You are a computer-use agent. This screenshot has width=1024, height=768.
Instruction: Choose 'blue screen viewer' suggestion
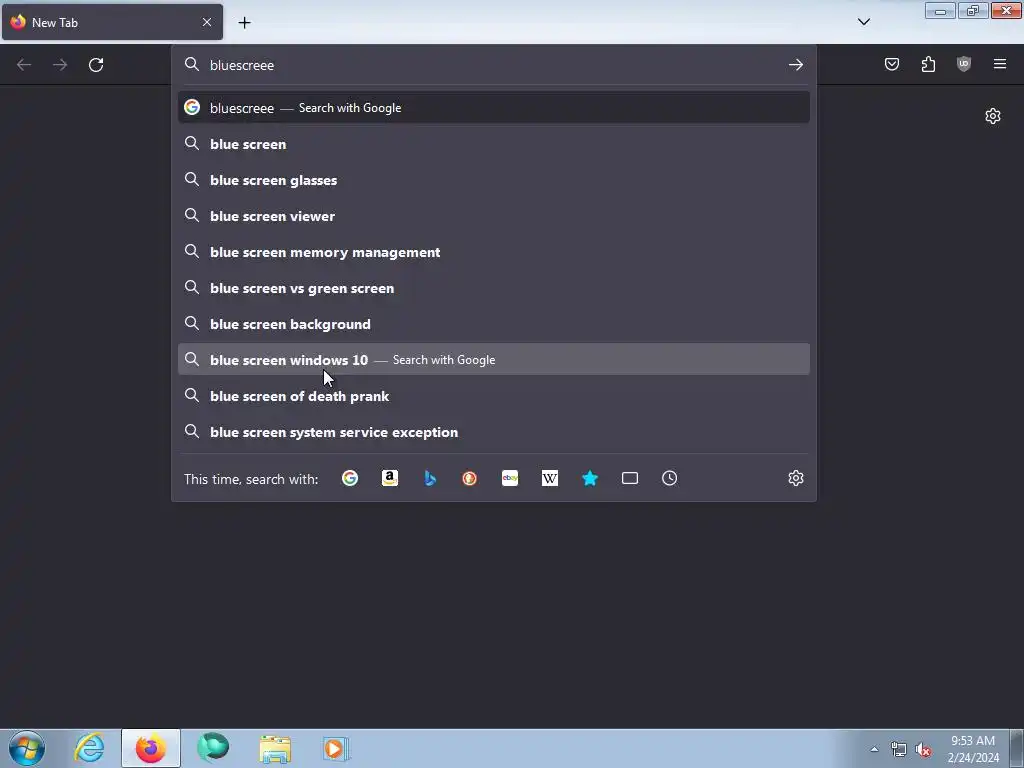pos(494,216)
